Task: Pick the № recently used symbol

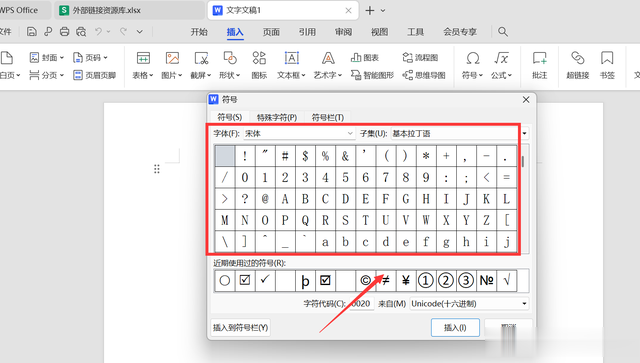Action: [x=486, y=281]
